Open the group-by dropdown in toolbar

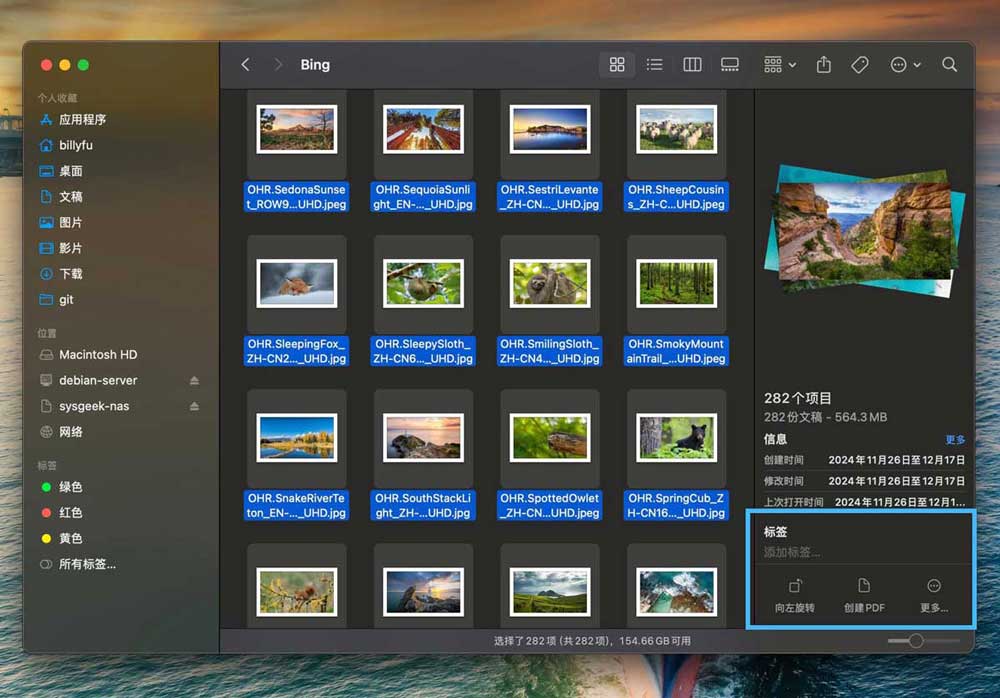(x=779, y=65)
